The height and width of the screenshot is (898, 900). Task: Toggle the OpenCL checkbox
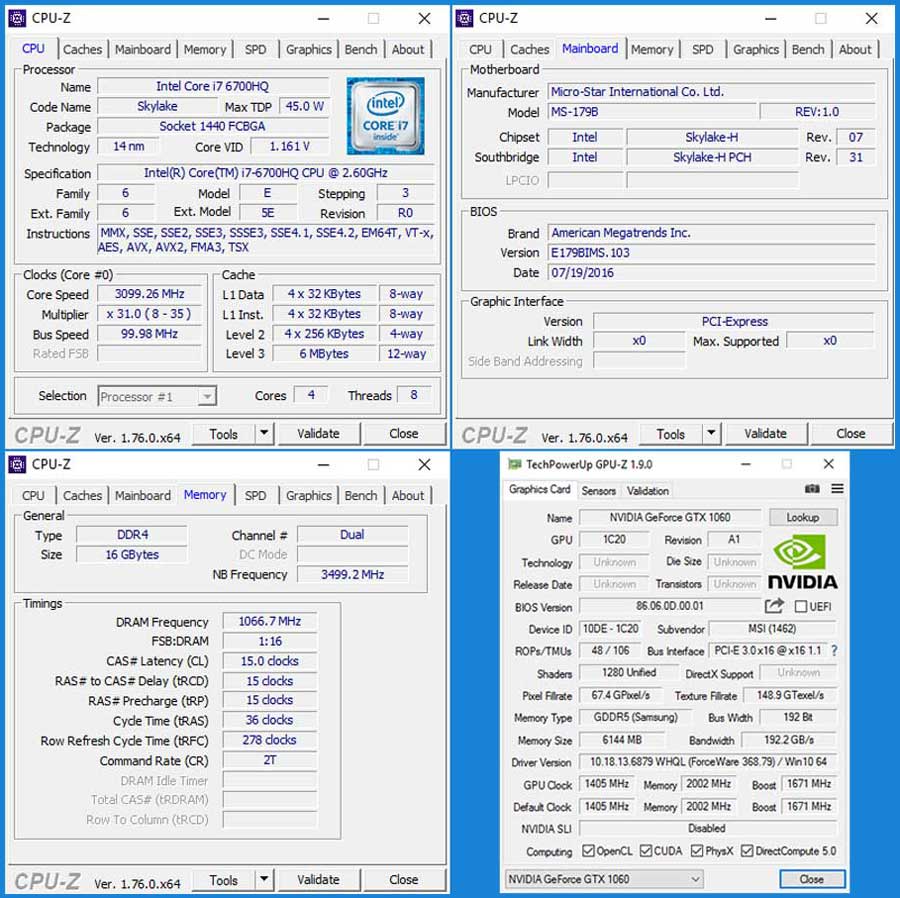588,850
